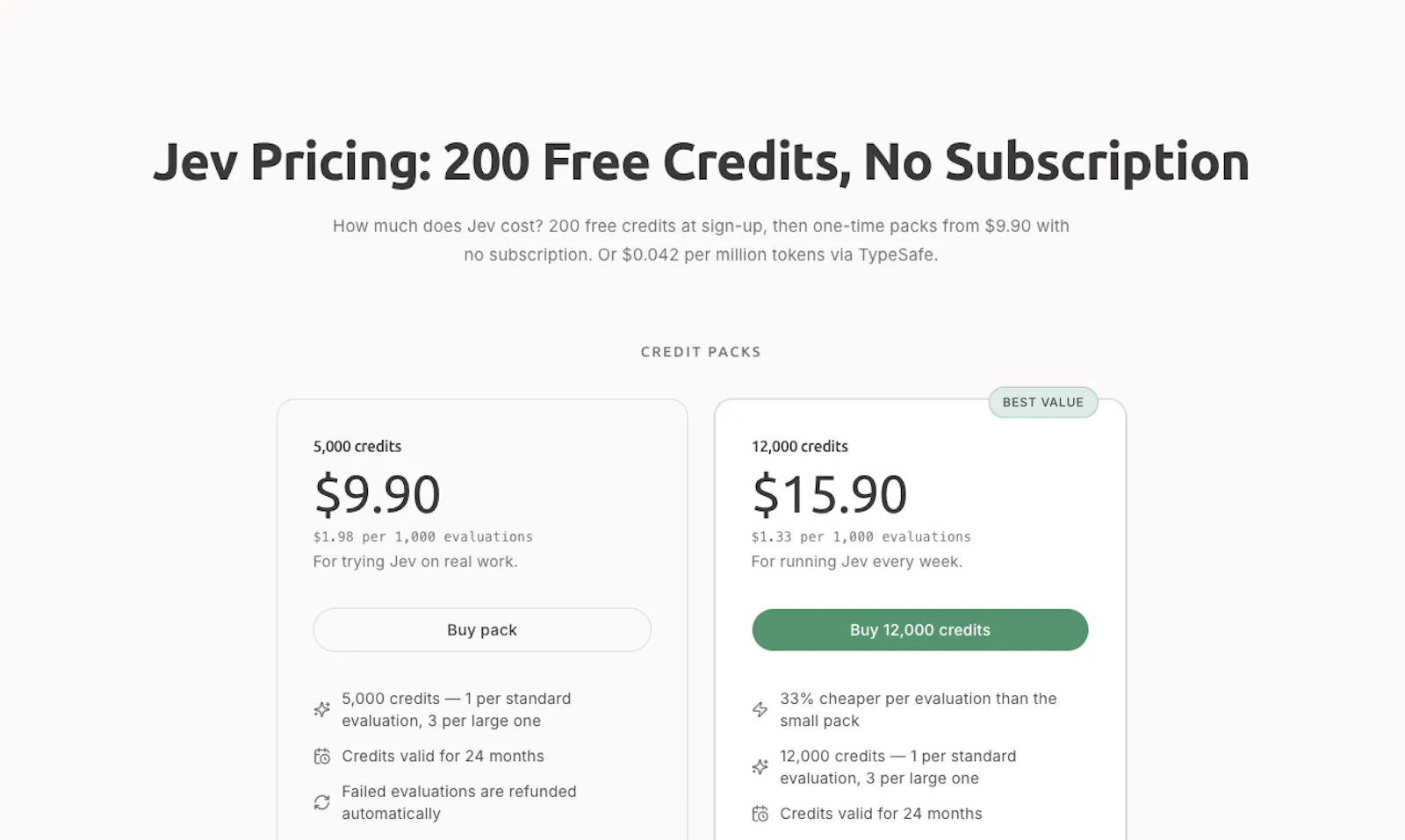Click the lightning bolt icon beside 33% cheaper

760,709
